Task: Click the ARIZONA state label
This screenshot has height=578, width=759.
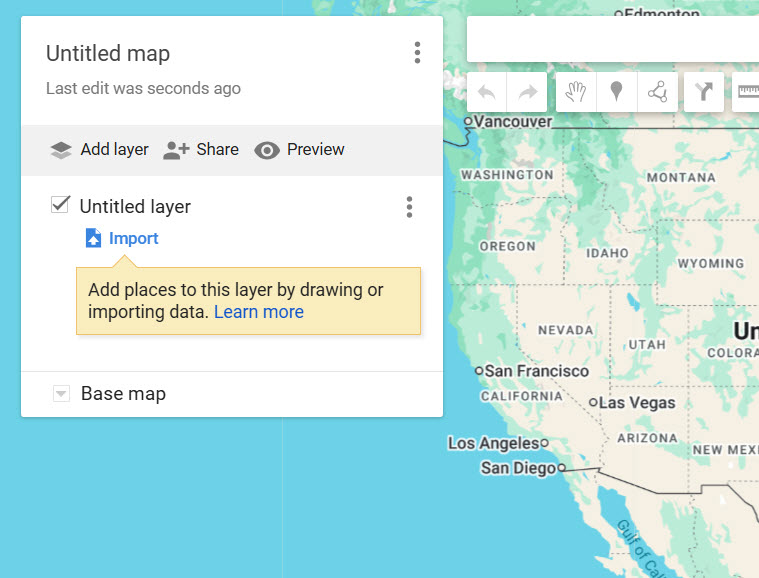Action: click(x=647, y=438)
